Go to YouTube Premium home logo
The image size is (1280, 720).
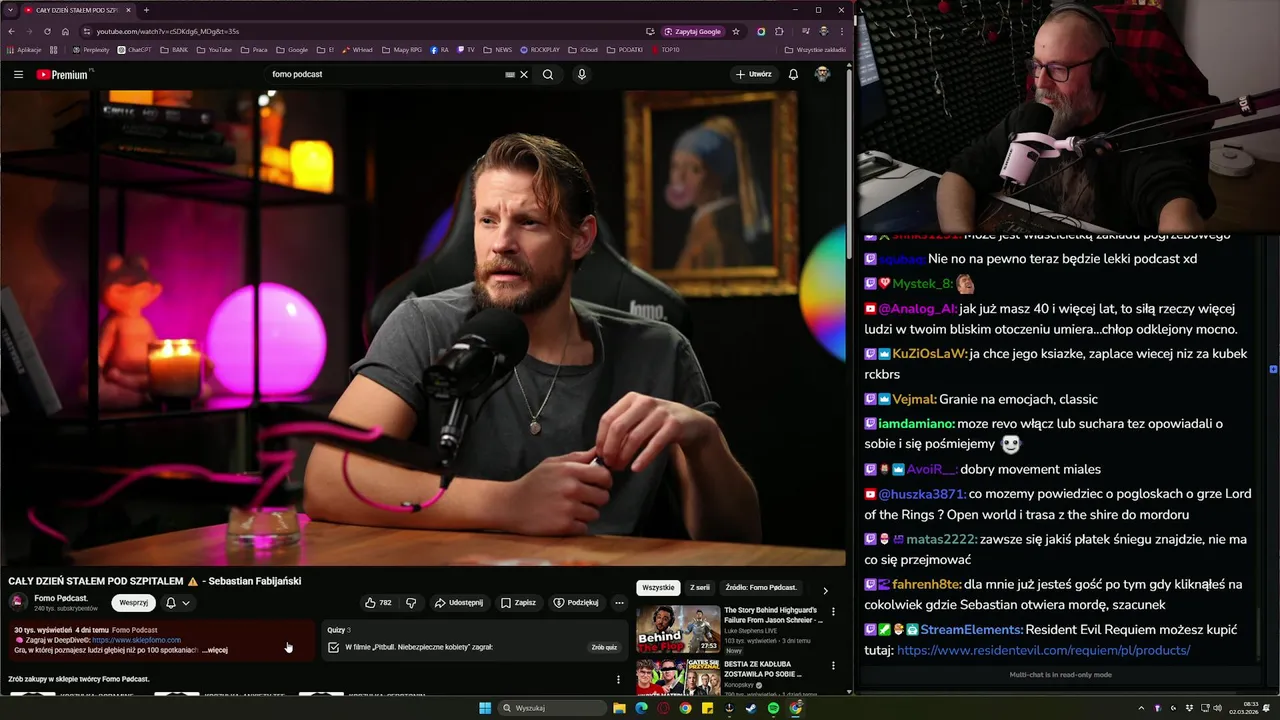pyautogui.click(x=64, y=74)
